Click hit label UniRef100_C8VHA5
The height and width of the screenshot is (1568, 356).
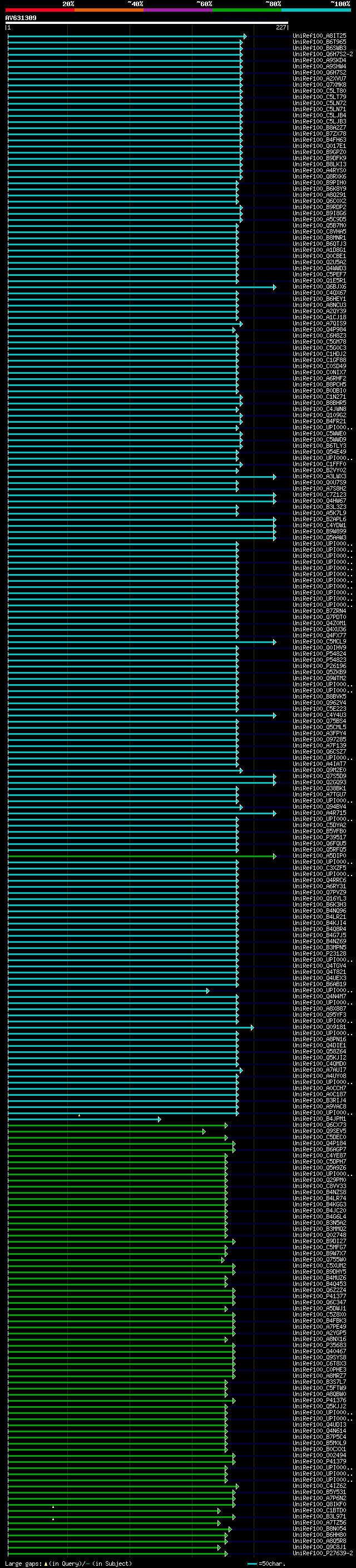click(x=319, y=231)
